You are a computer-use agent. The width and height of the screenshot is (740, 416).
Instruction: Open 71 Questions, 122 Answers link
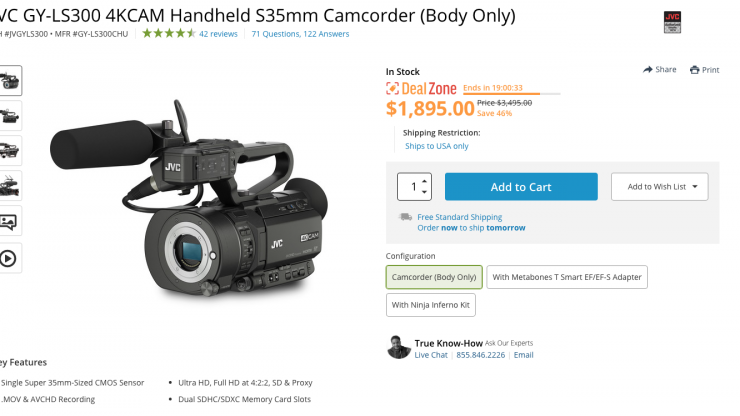[x=300, y=34]
